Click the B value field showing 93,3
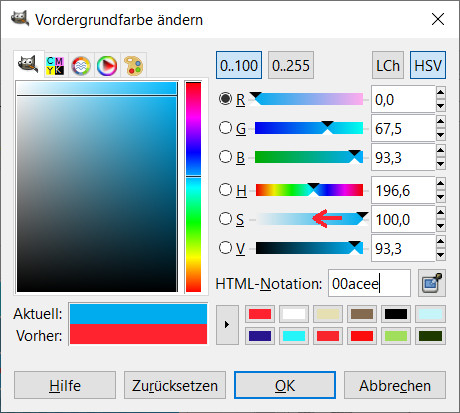The width and height of the screenshot is (460, 413). click(x=403, y=157)
